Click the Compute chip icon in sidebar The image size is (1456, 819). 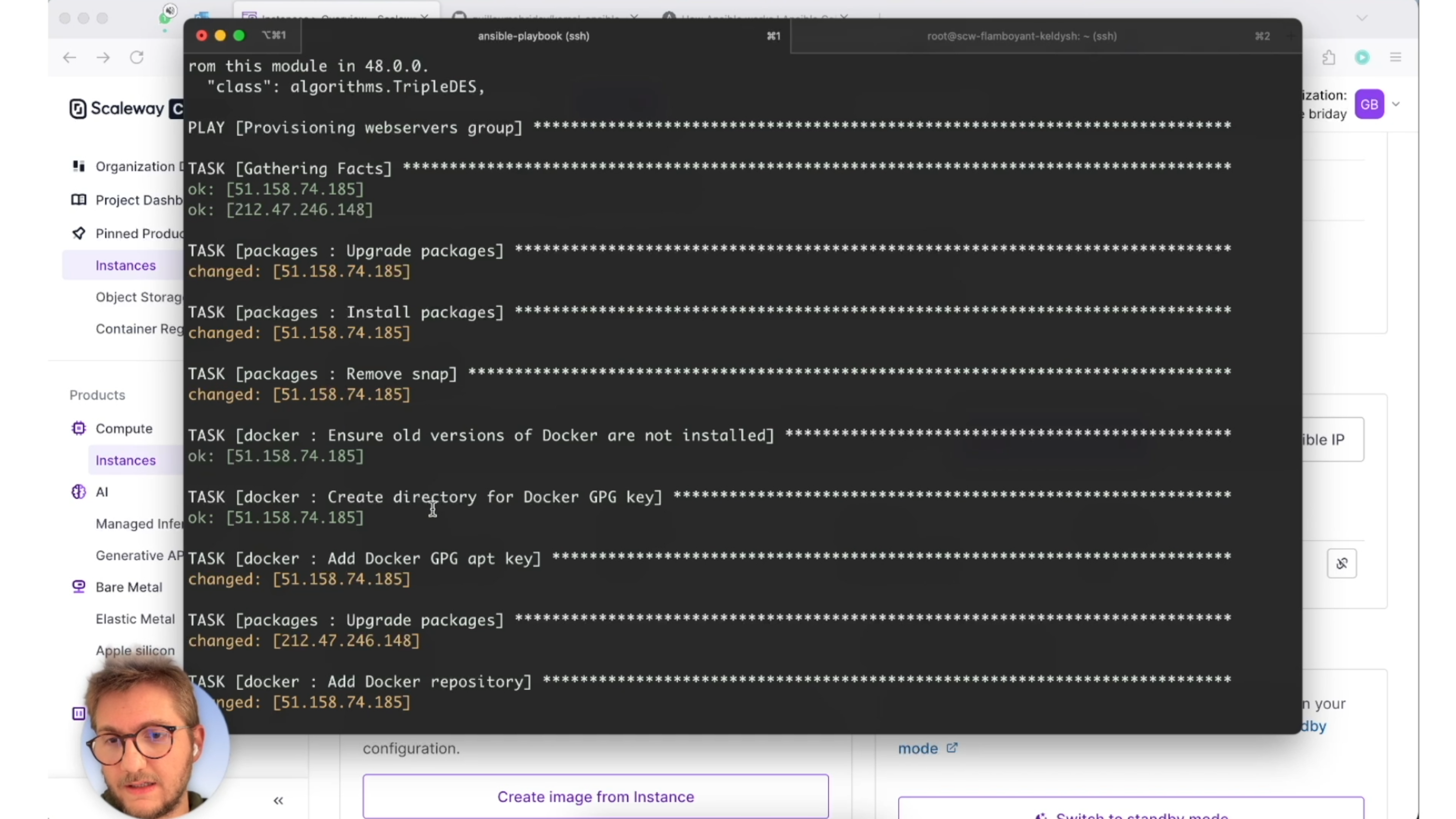point(79,429)
